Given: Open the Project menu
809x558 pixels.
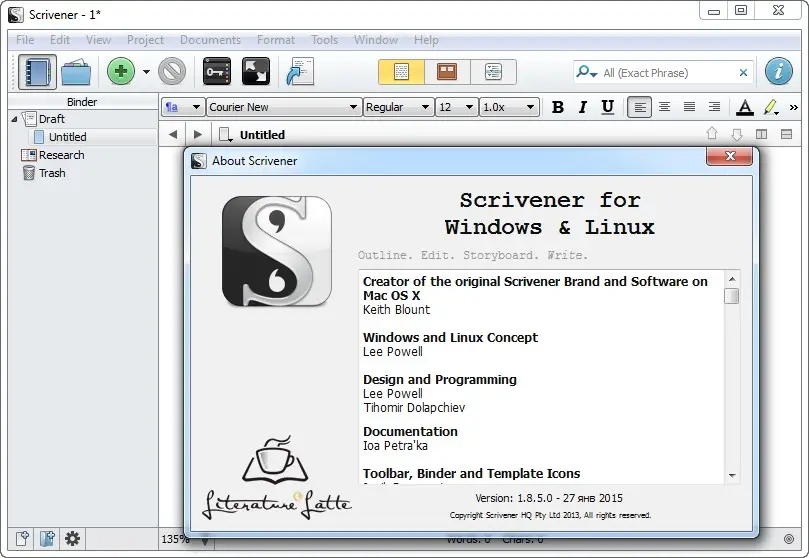Looking at the screenshot, I should (145, 40).
